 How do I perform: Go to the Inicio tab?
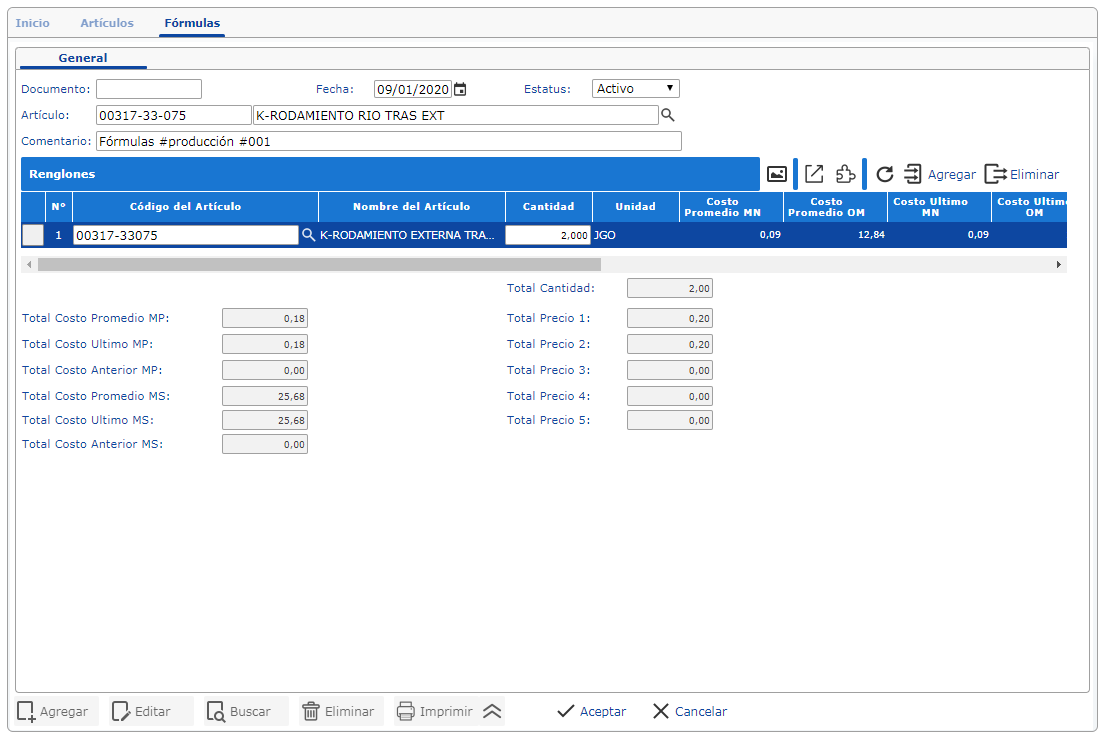click(33, 23)
